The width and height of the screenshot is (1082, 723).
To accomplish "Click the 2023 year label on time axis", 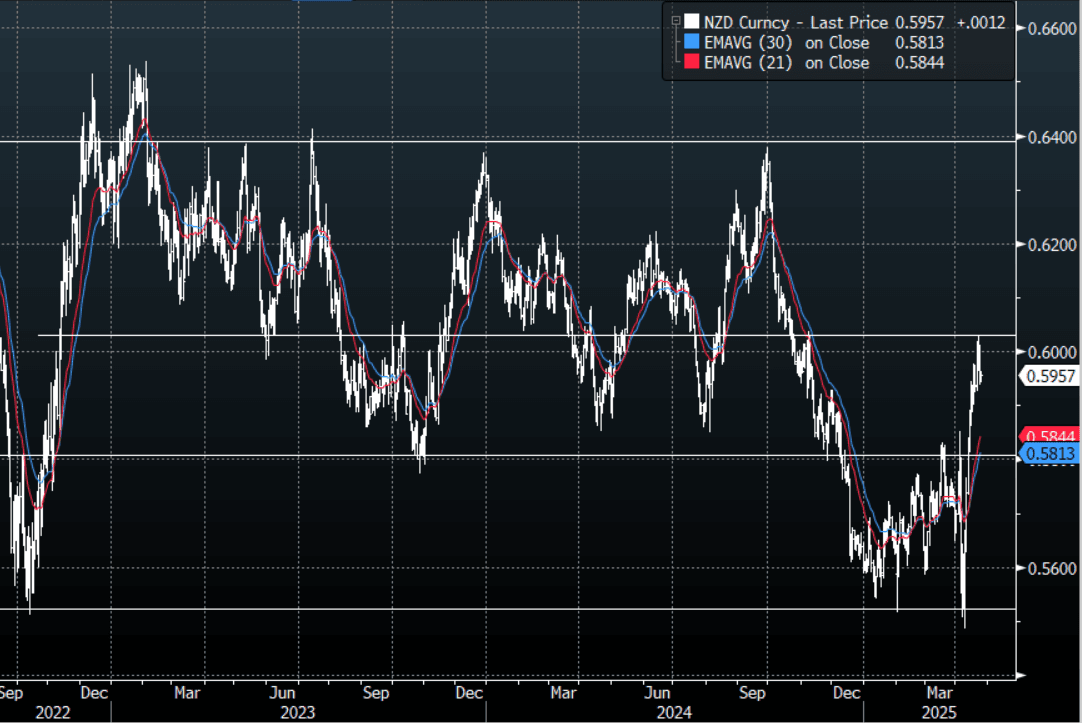I will [297, 712].
